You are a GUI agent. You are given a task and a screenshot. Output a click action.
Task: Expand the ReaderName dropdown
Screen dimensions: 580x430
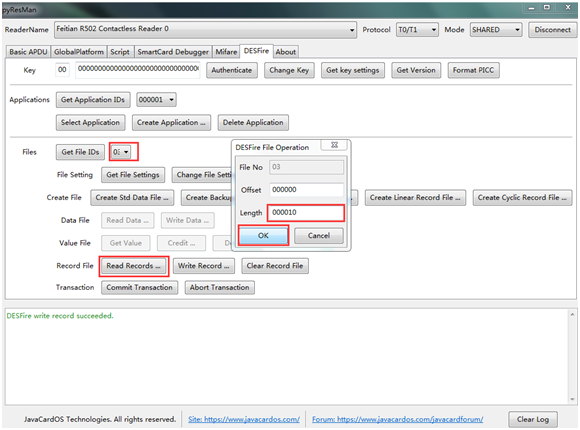point(352,30)
